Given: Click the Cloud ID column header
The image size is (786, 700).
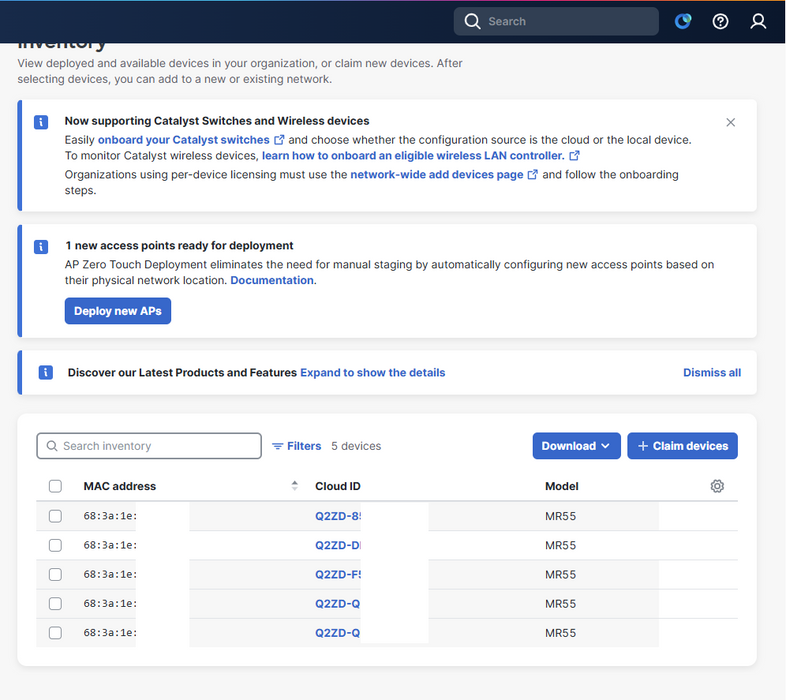Looking at the screenshot, I should (x=337, y=486).
